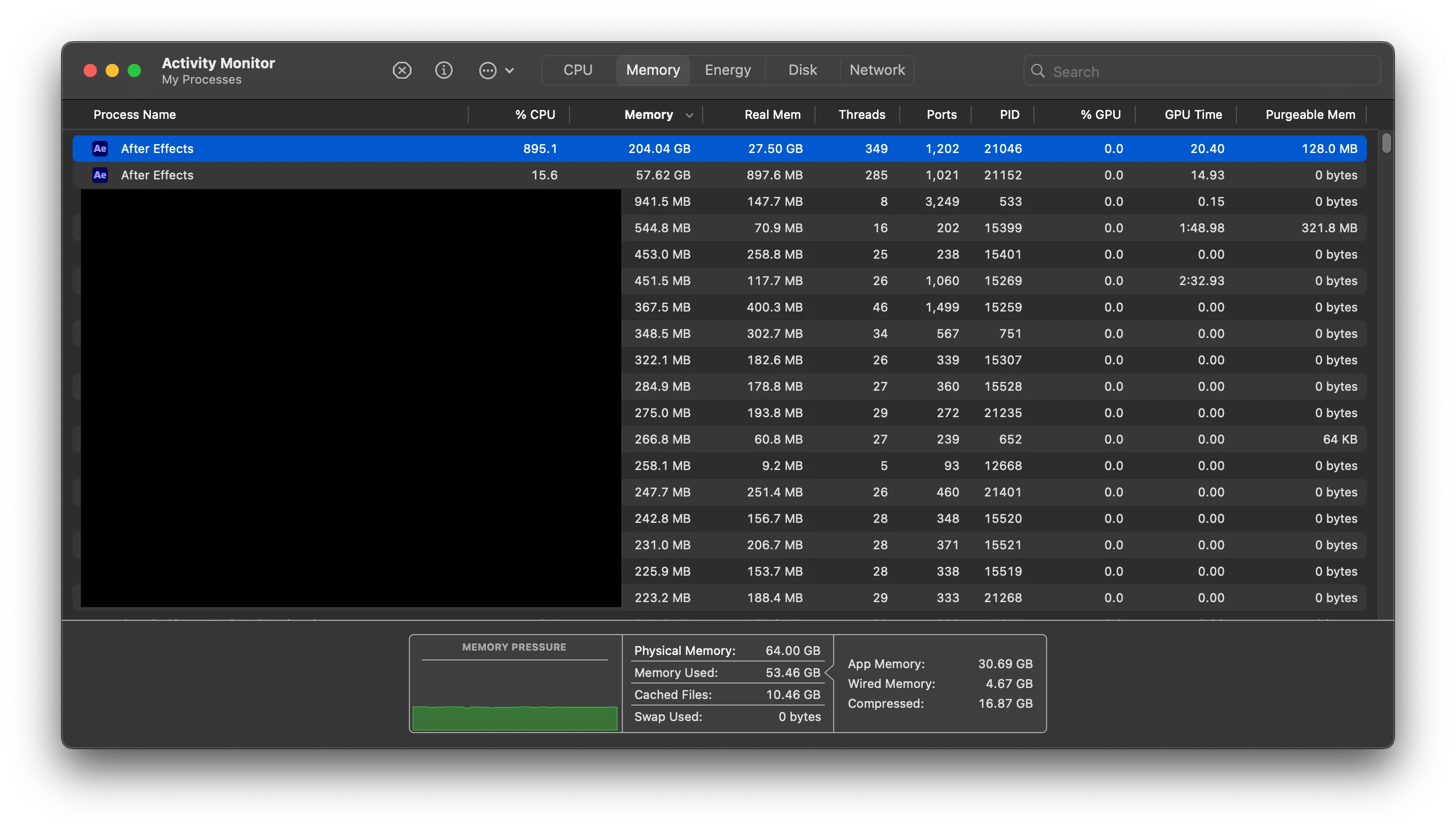Click the magnifying glass search icon
Image resolution: width=1456 pixels, height=830 pixels.
[x=1038, y=71]
